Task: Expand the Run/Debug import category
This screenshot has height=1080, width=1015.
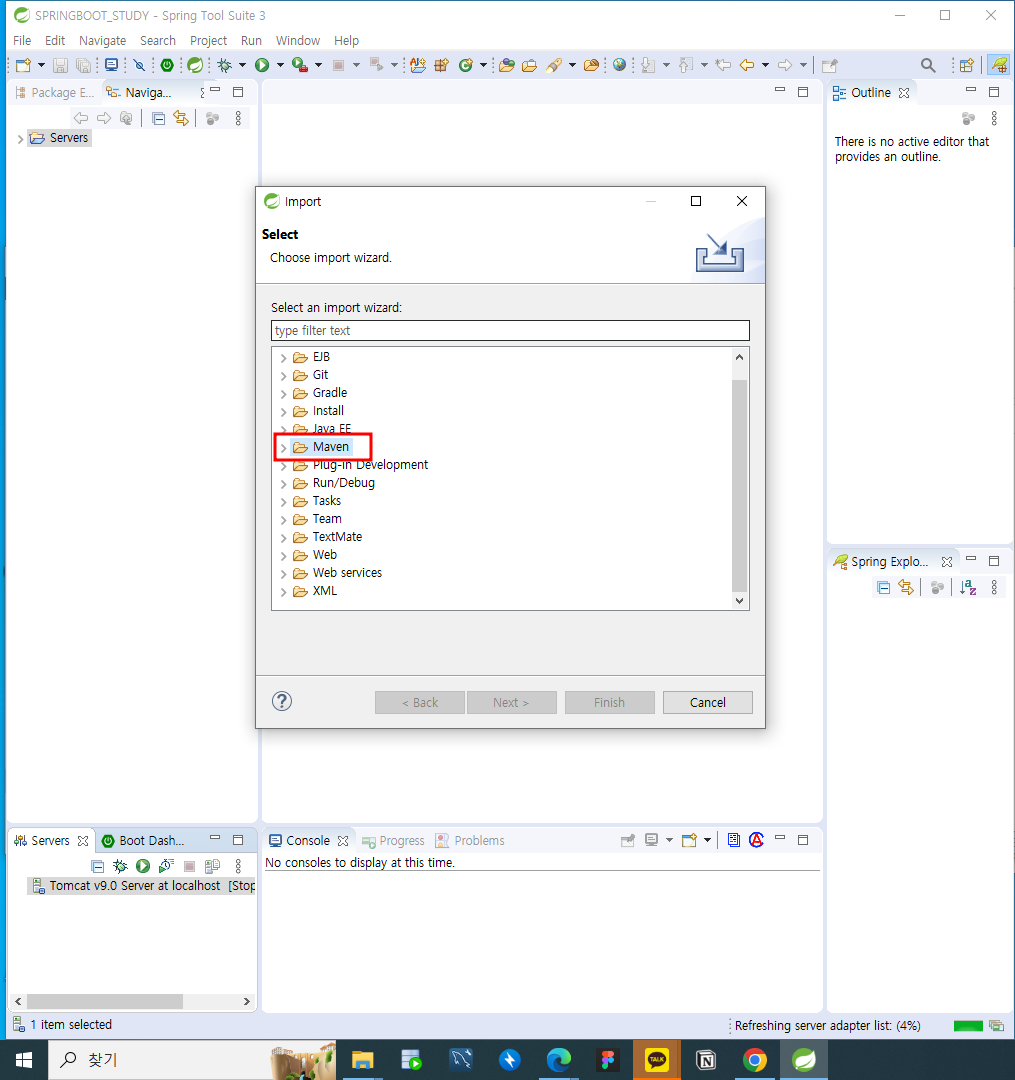Action: pos(283,484)
